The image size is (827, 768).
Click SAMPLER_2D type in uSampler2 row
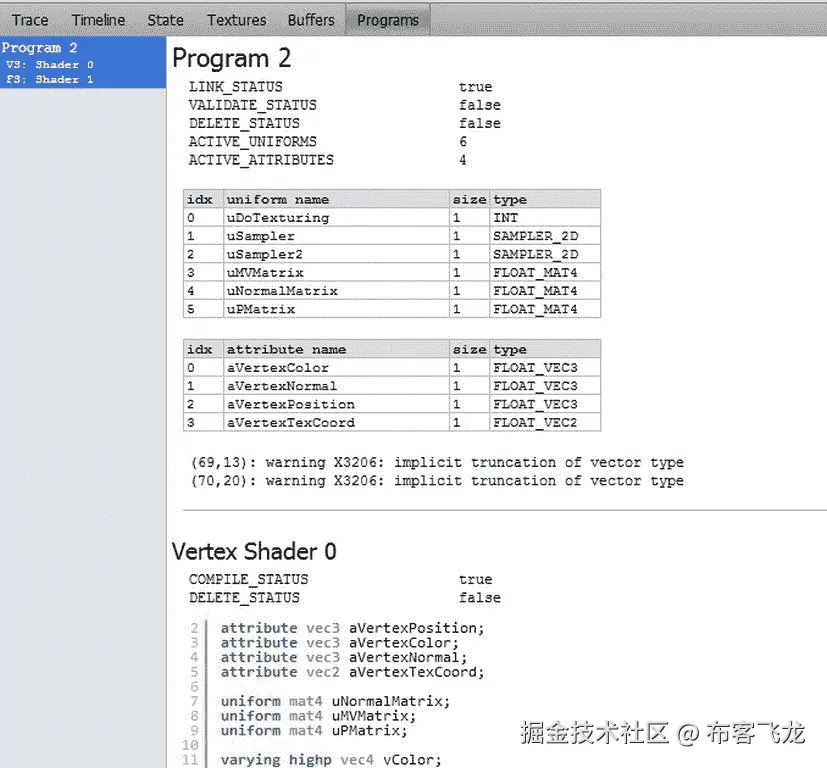(x=545, y=254)
